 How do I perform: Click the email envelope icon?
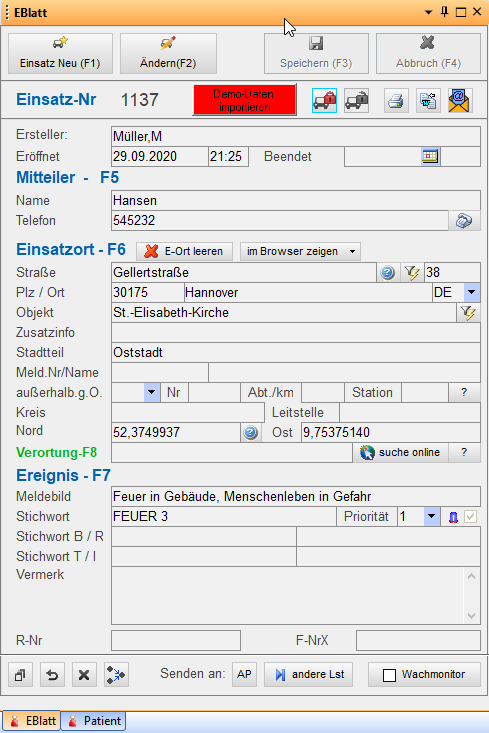[x=459, y=101]
